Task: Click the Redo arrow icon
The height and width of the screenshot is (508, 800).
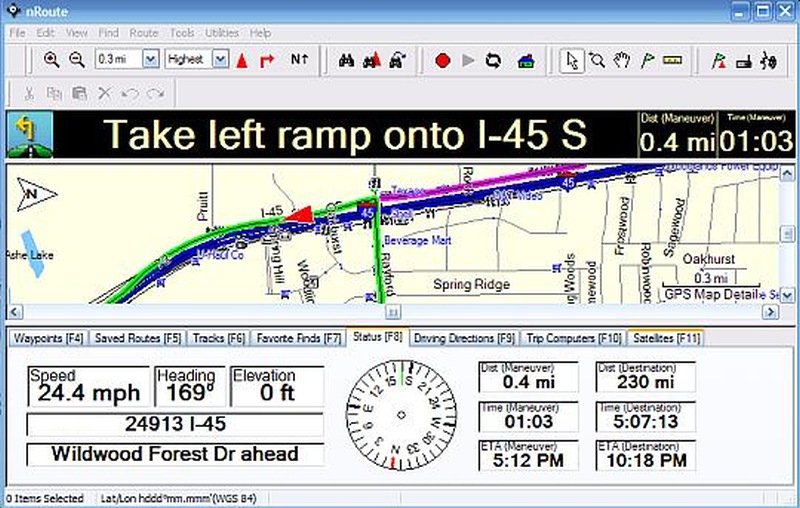Action: [x=155, y=93]
